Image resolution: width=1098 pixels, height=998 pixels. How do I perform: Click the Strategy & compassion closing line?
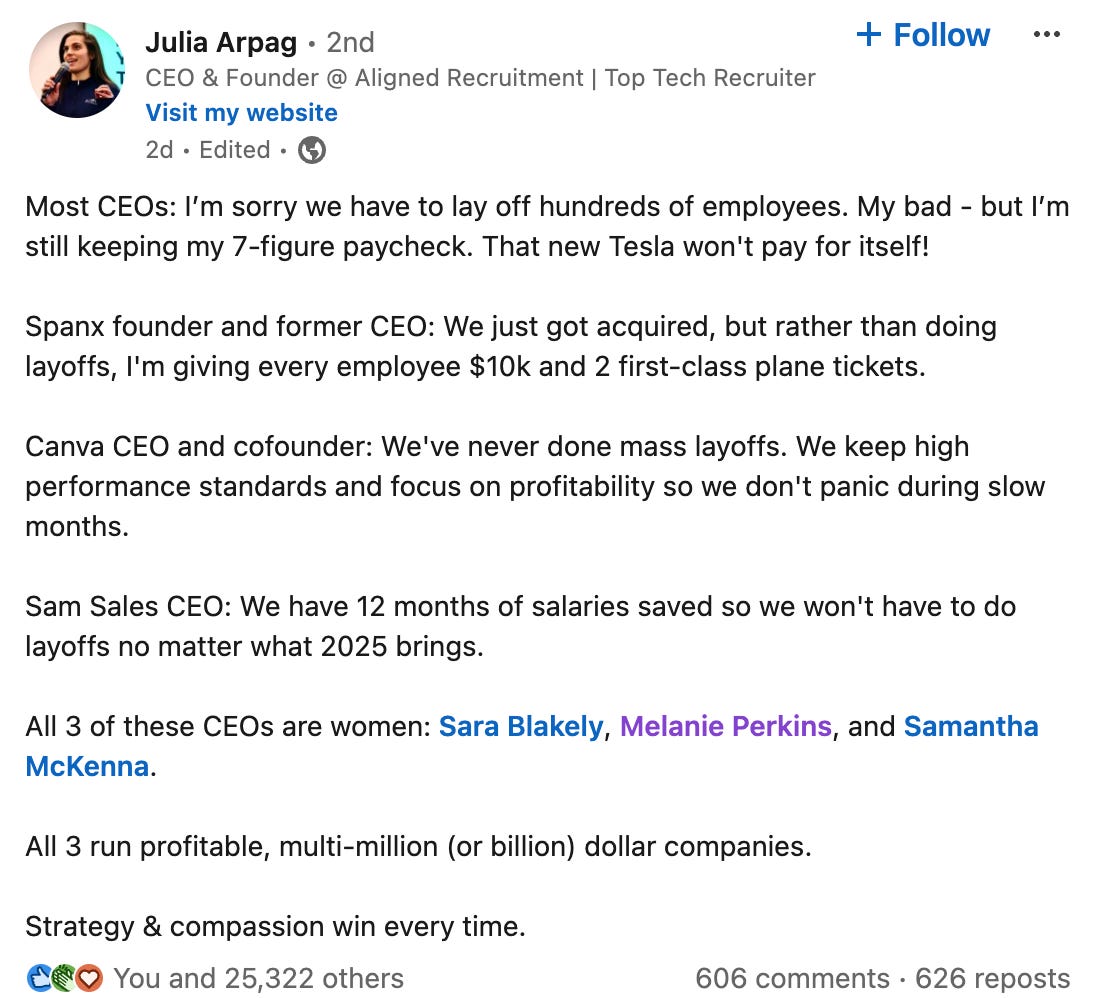pyautogui.click(x=275, y=927)
